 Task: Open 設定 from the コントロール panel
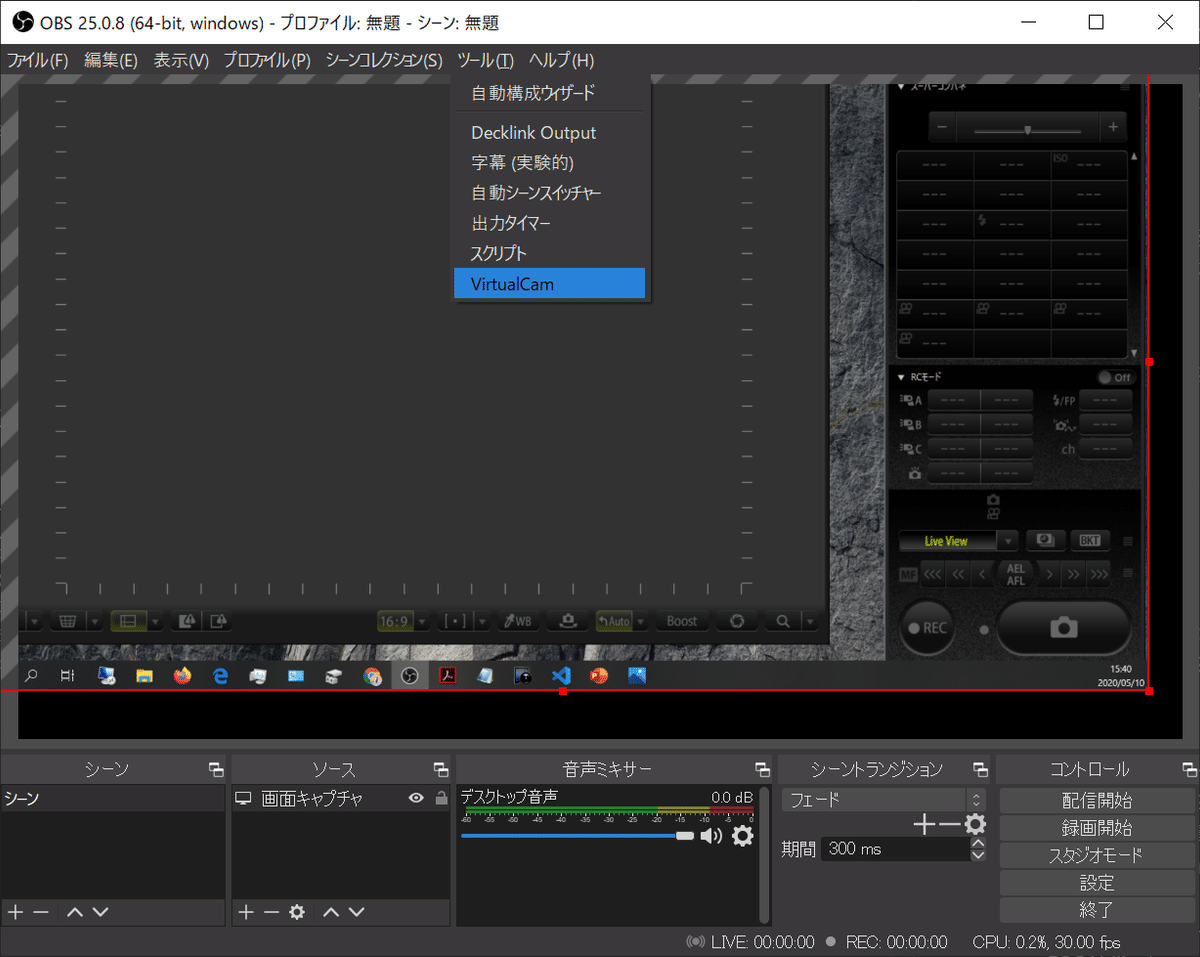tap(1096, 883)
